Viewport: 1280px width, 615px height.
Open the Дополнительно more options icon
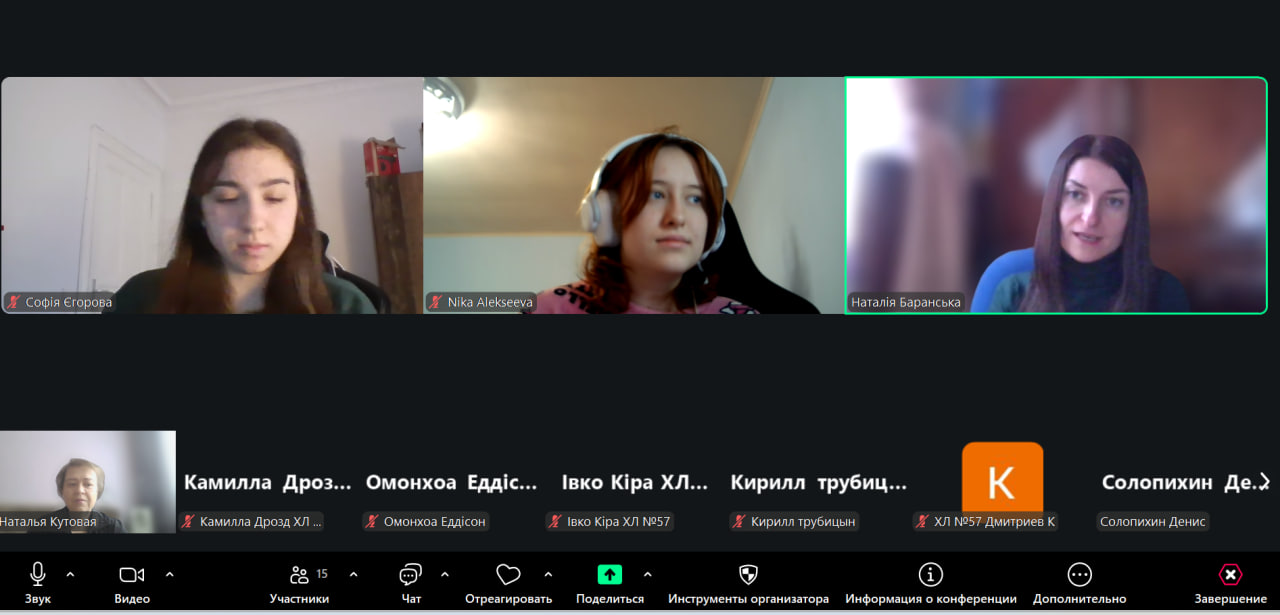(1079, 575)
